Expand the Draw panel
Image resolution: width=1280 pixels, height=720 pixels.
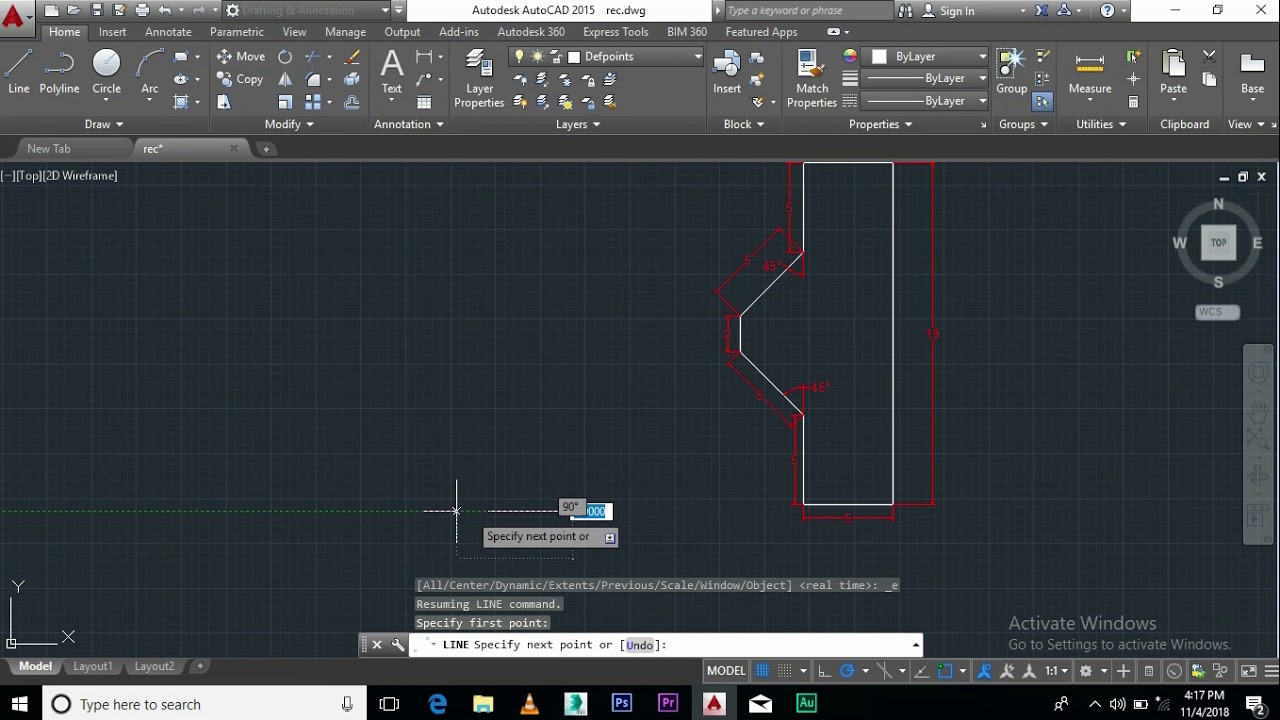[x=104, y=124]
